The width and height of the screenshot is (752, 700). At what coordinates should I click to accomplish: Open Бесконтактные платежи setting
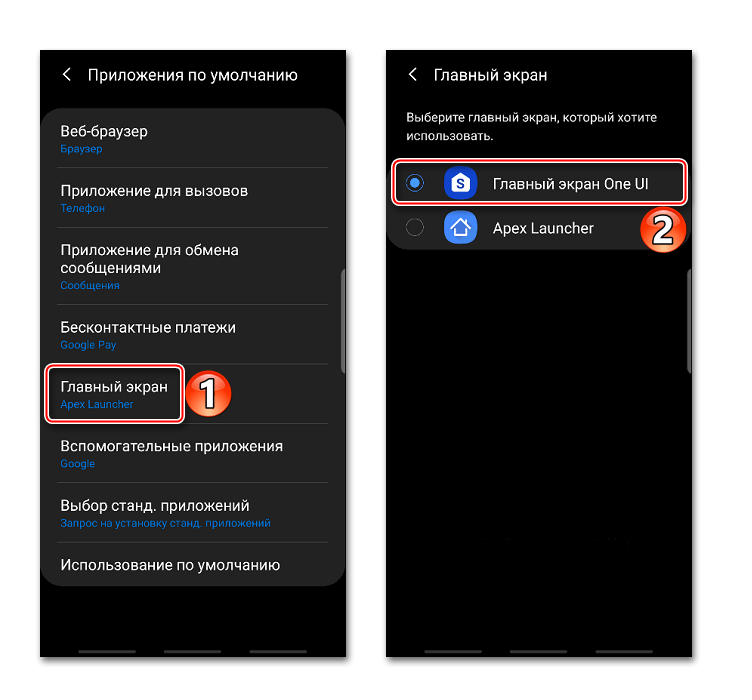click(x=193, y=335)
